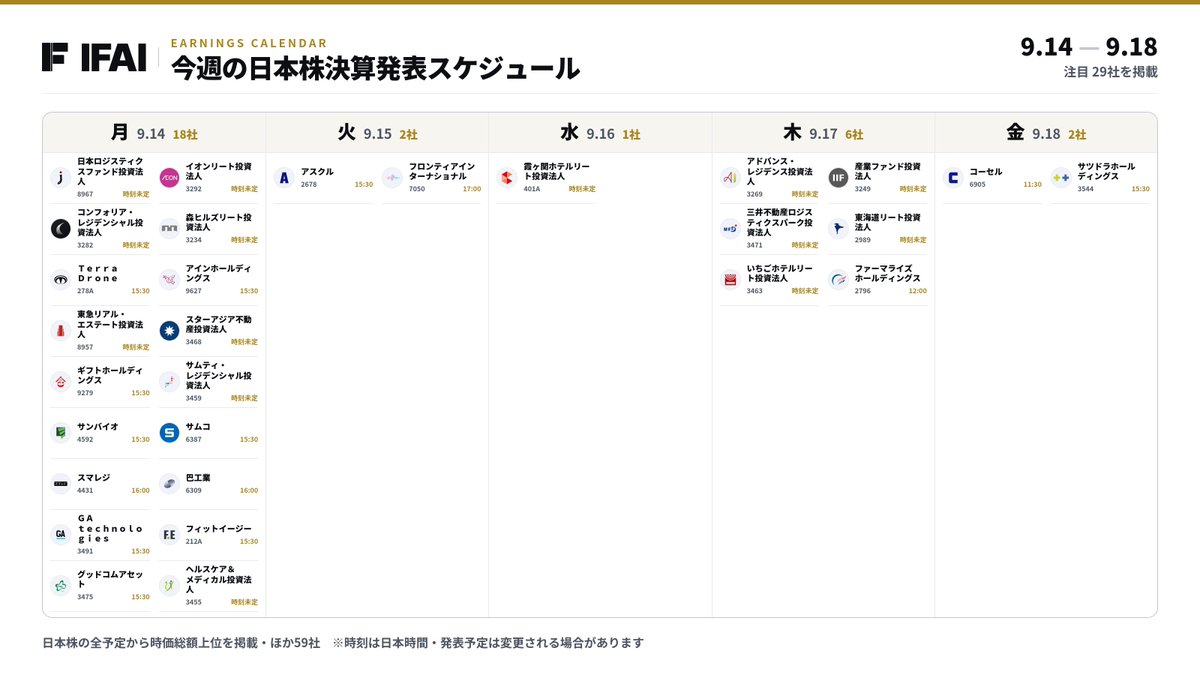
Task: Click the グッドコムアセット green logo
Action: 61,585
